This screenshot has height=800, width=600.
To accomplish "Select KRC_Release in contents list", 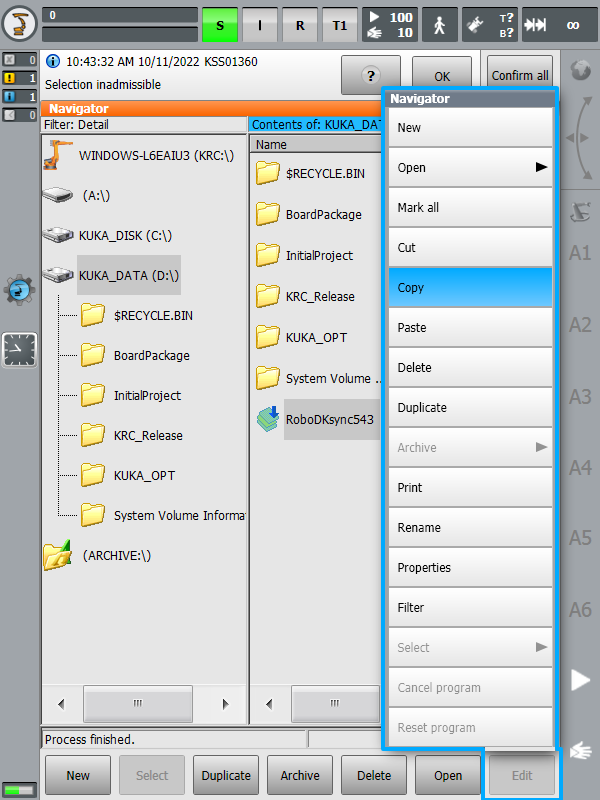I will click(x=305, y=296).
